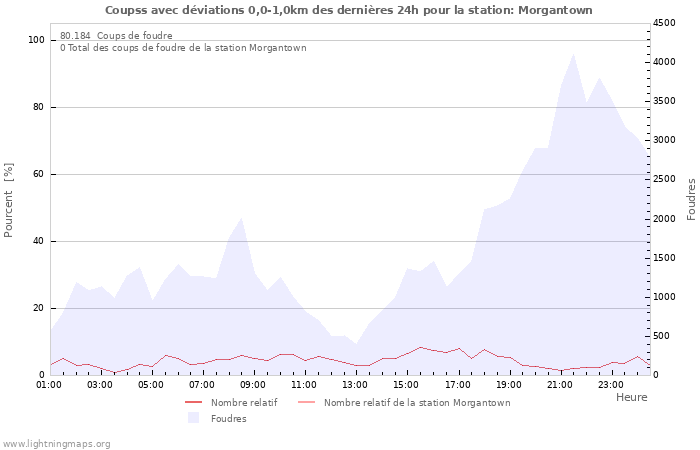Click the 2500 right axis label
This screenshot has height=450, width=700.
click(x=664, y=179)
